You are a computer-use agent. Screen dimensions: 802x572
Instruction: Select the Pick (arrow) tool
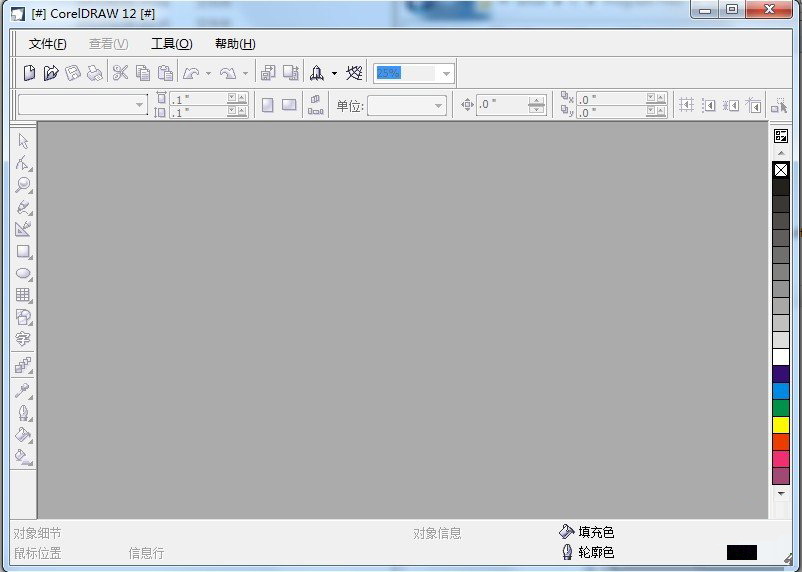tap(24, 142)
